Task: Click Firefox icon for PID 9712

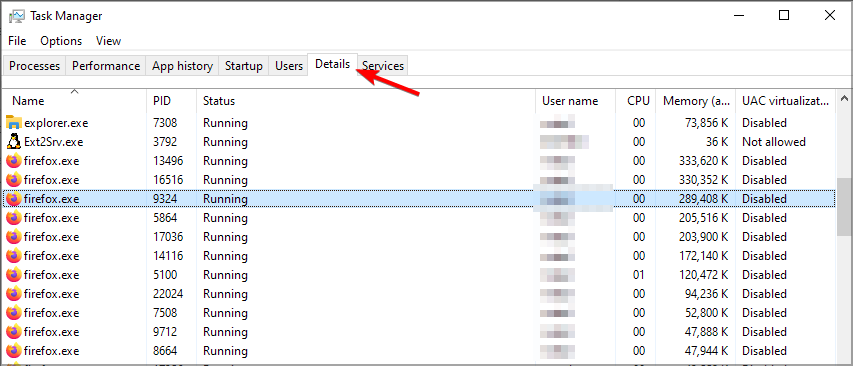Action: point(14,332)
